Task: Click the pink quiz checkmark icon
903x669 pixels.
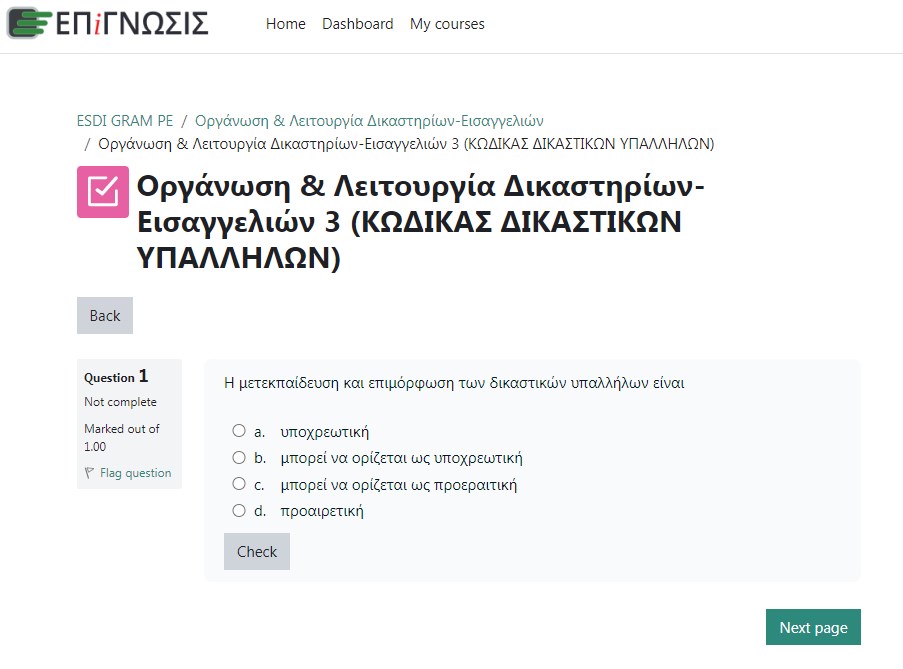Action: (x=103, y=192)
